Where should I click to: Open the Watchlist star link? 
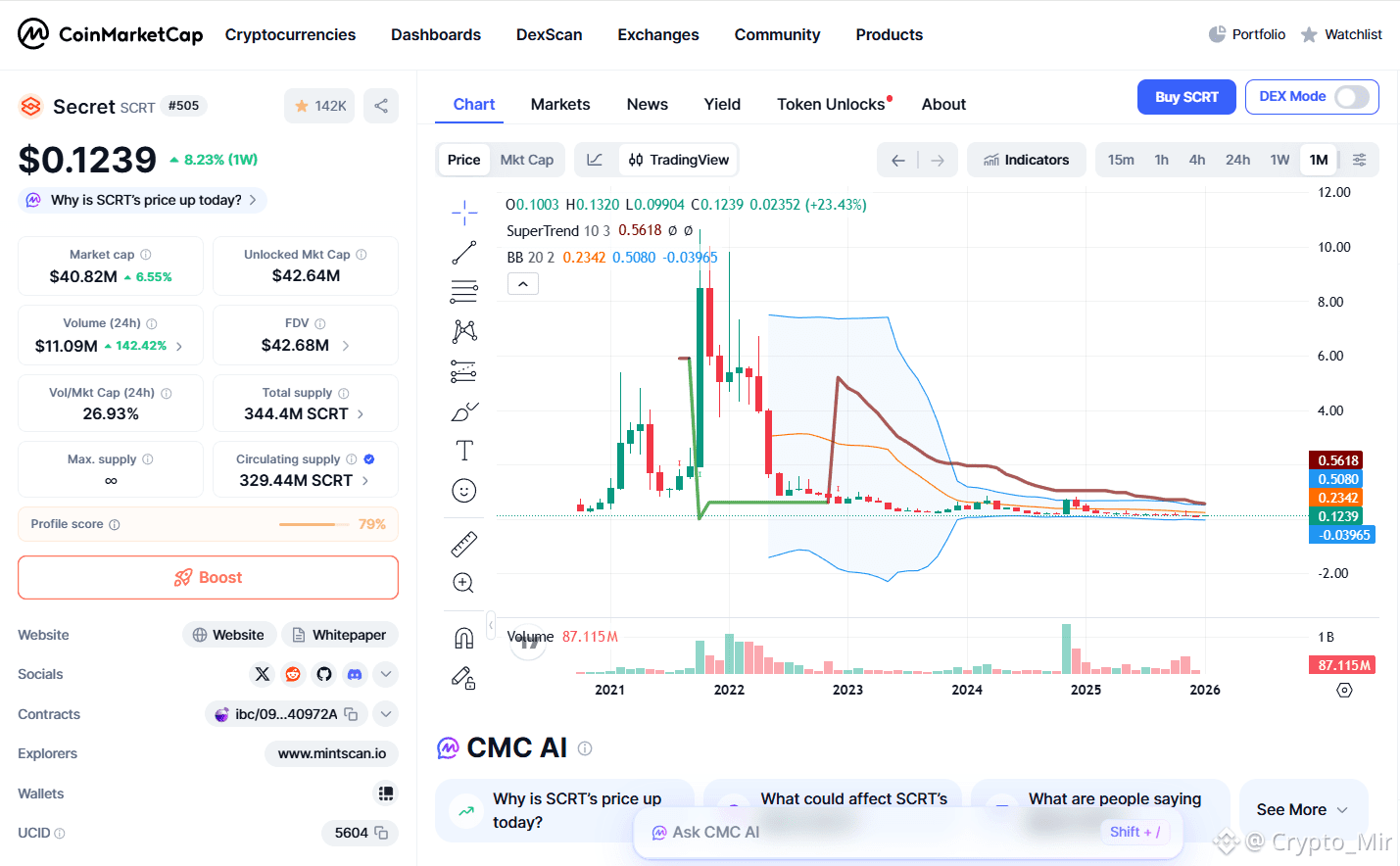pos(1341,34)
